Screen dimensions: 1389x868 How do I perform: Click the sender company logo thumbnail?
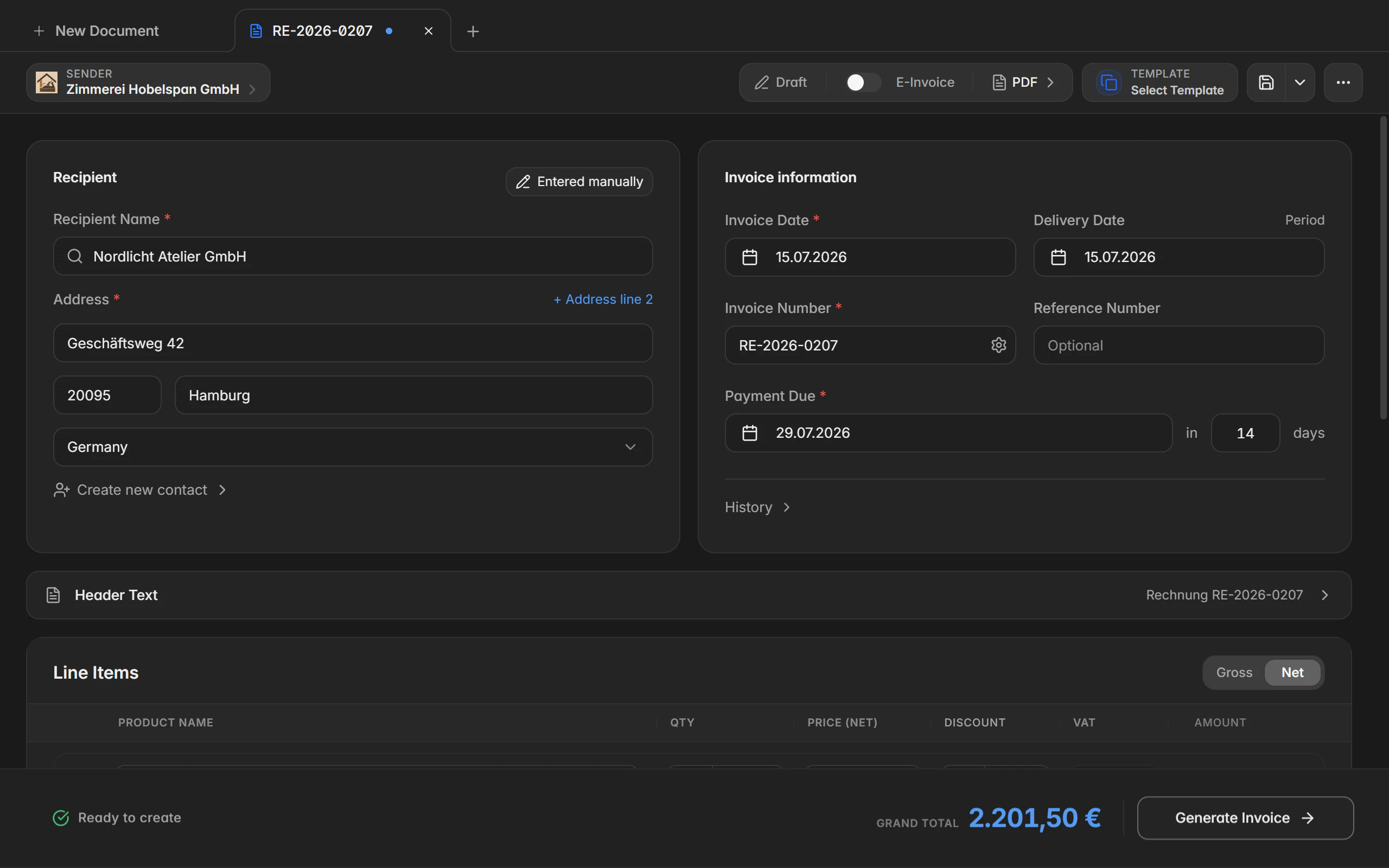point(47,82)
